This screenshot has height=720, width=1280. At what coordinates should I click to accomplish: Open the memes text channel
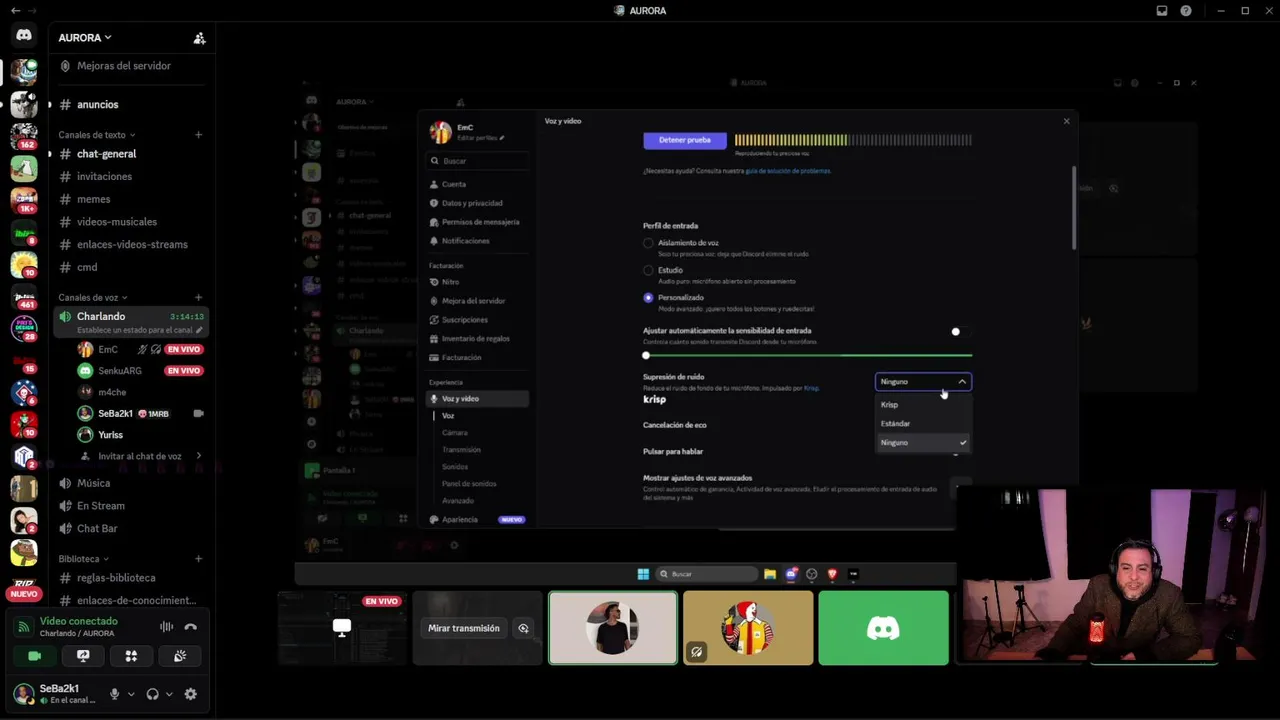coord(131,199)
